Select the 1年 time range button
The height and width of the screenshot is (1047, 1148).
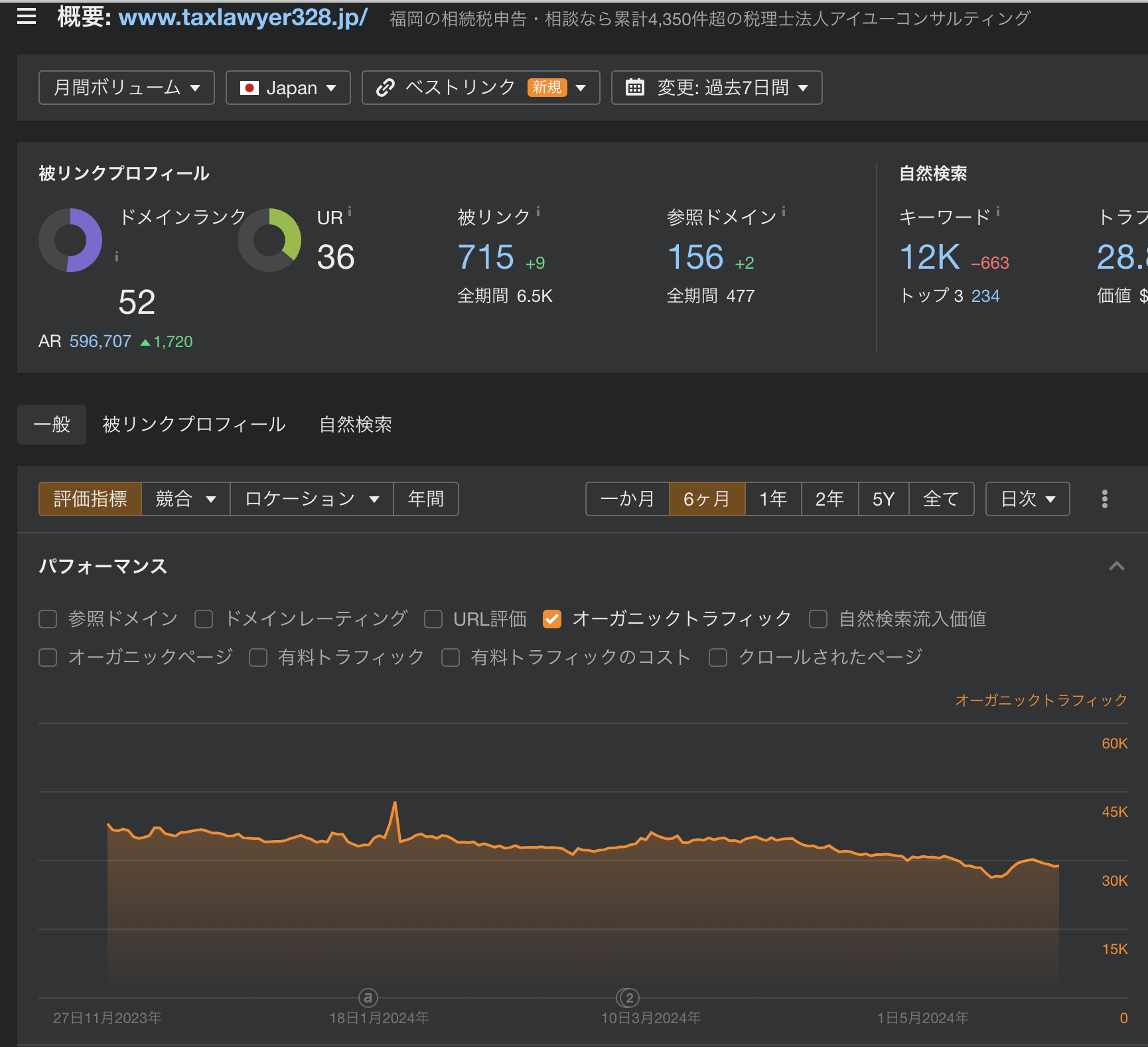pyautogui.click(x=773, y=499)
